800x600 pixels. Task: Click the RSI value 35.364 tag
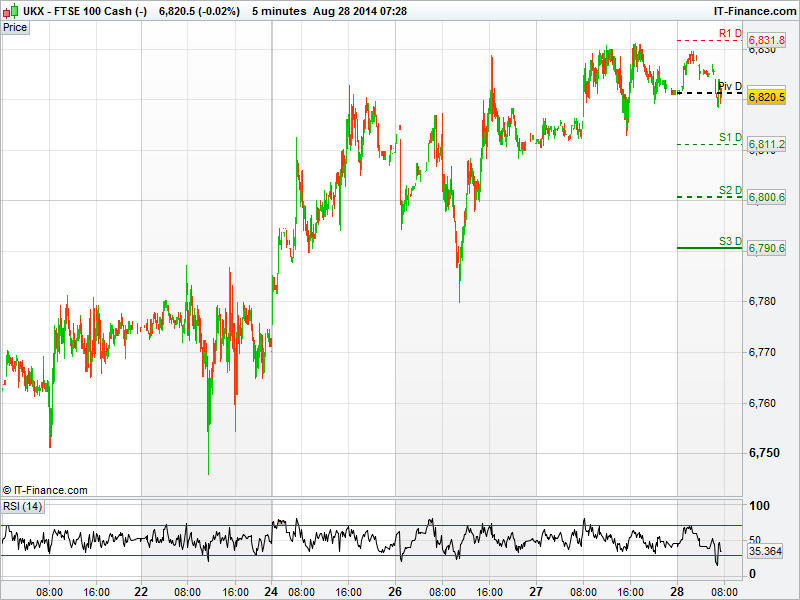(x=765, y=551)
